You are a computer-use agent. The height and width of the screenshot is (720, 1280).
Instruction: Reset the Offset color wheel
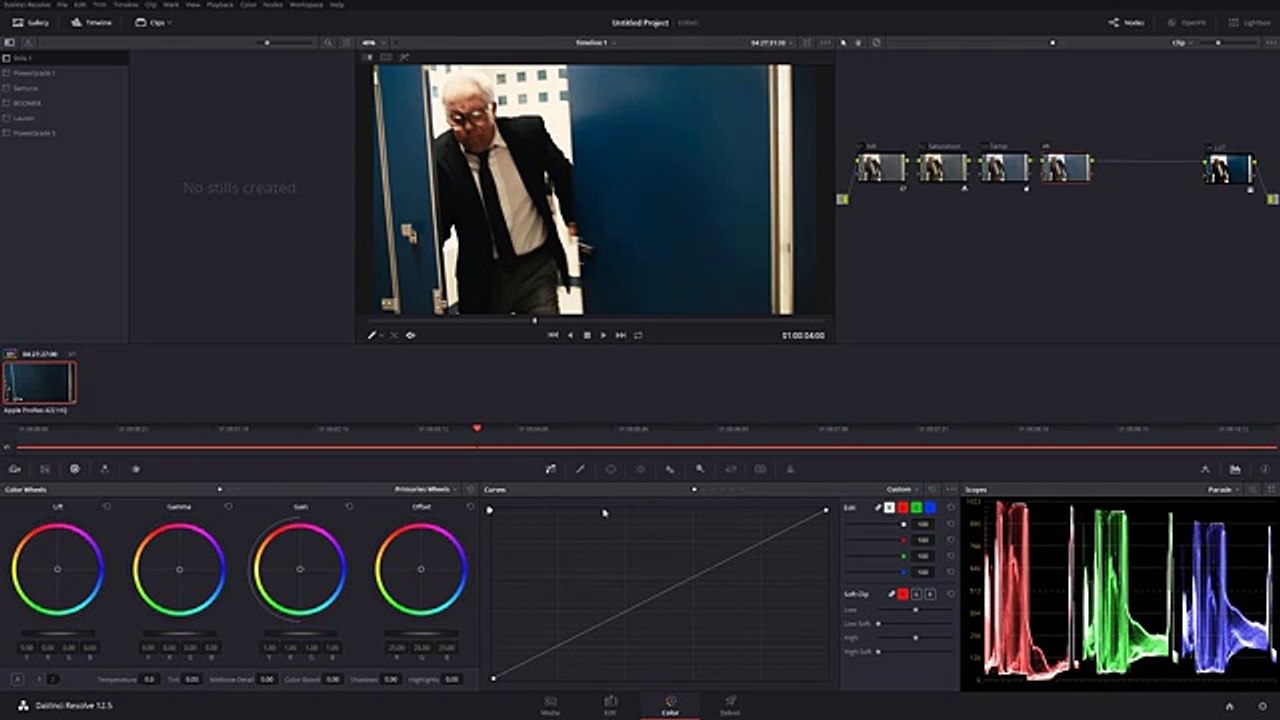470,507
